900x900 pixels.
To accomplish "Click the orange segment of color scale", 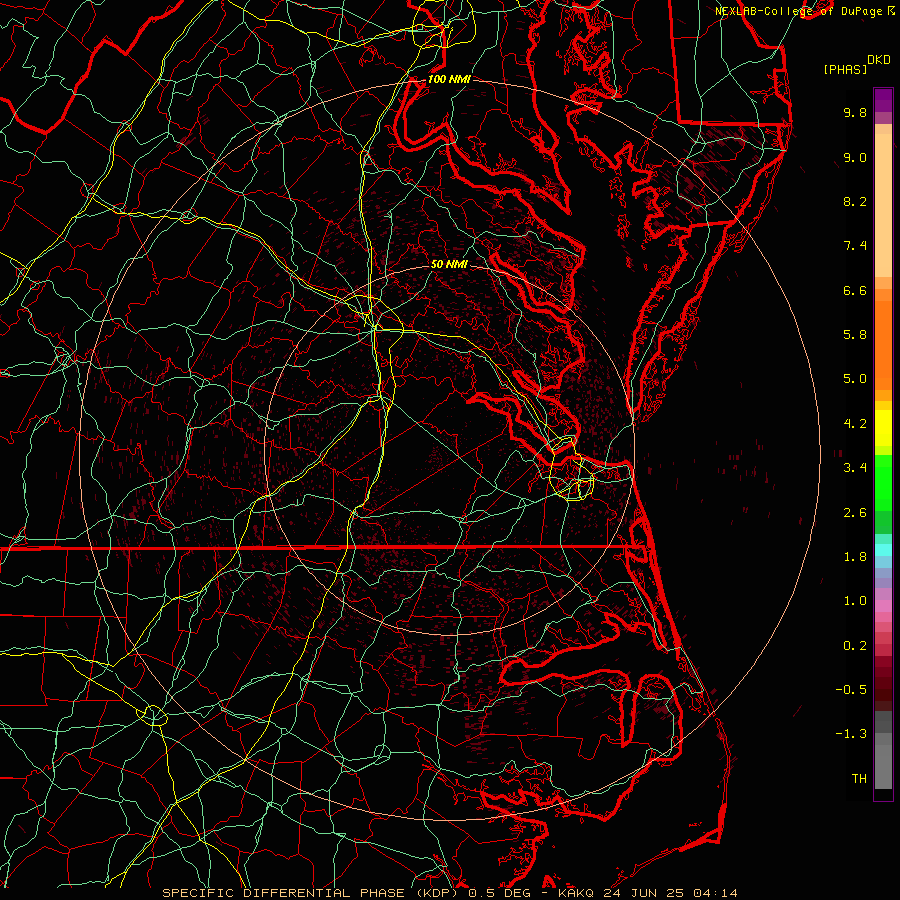I will pos(883,346).
